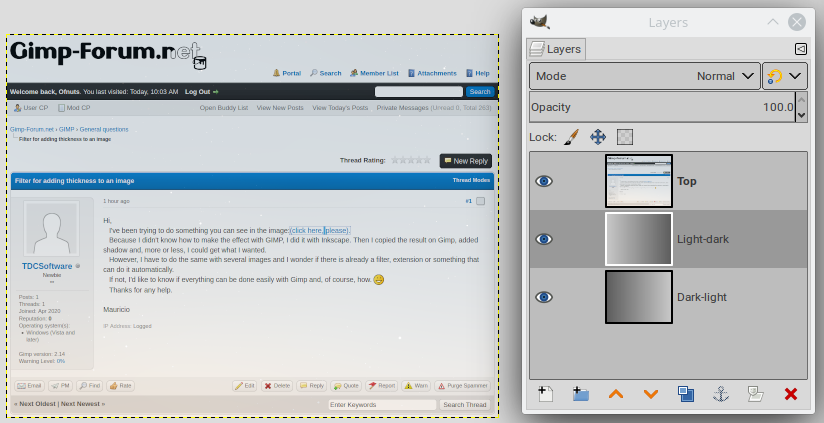Anchor the floating layer
824x423 pixels.
coord(720,394)
